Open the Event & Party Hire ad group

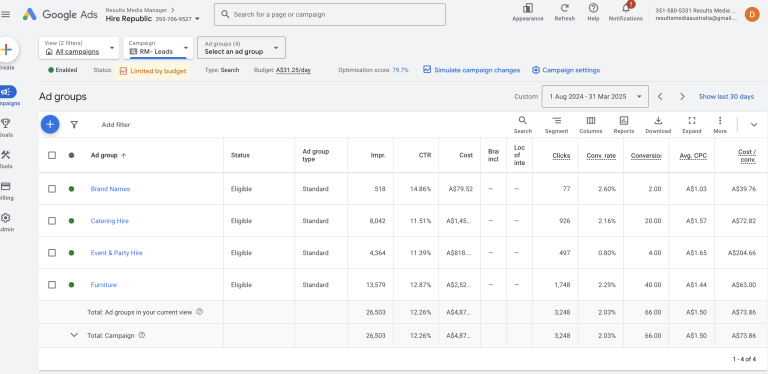(x=117, y=253)
